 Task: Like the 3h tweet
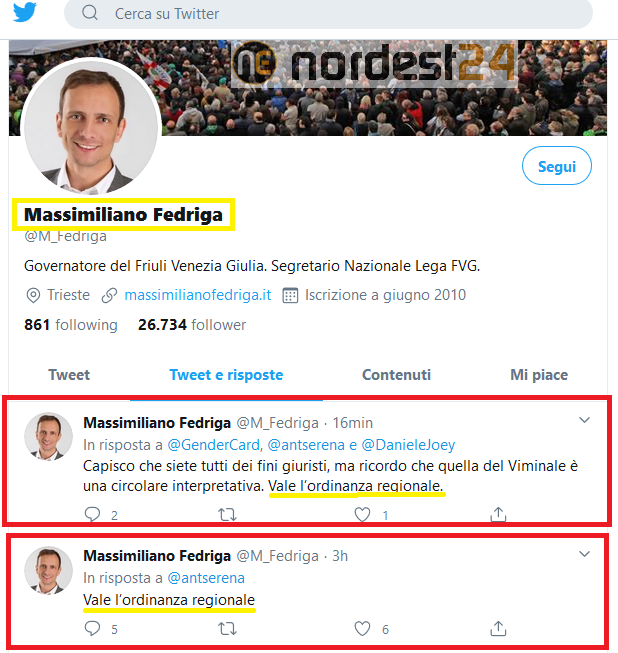coord(364,629)
